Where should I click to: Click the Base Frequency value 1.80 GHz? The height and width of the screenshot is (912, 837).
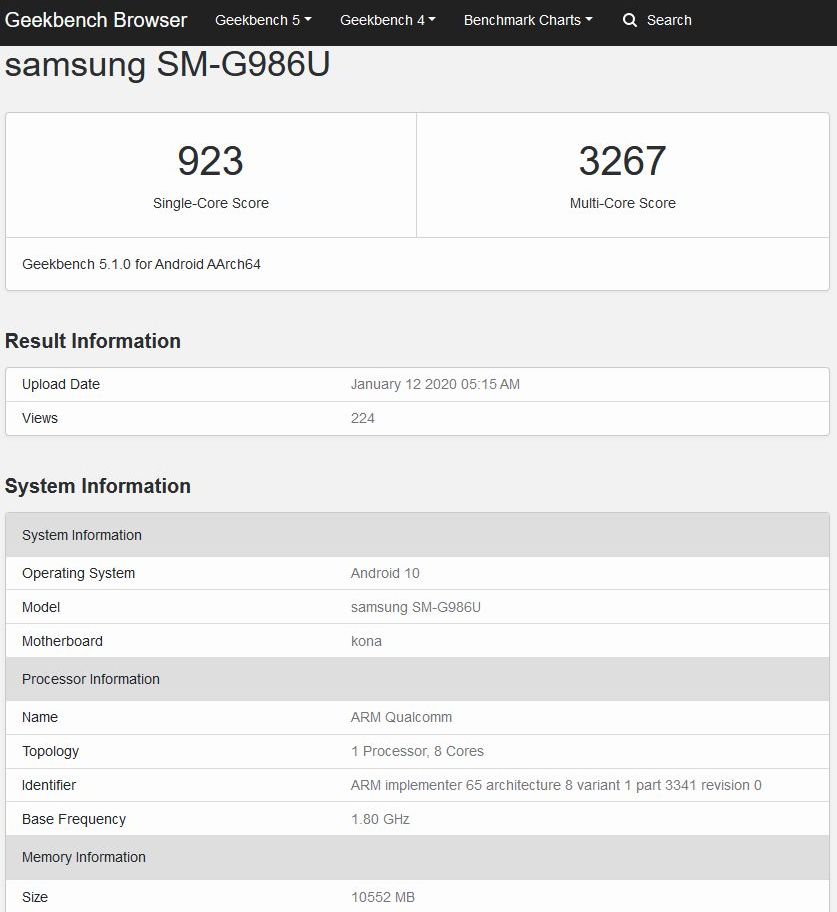coord(380,819)
